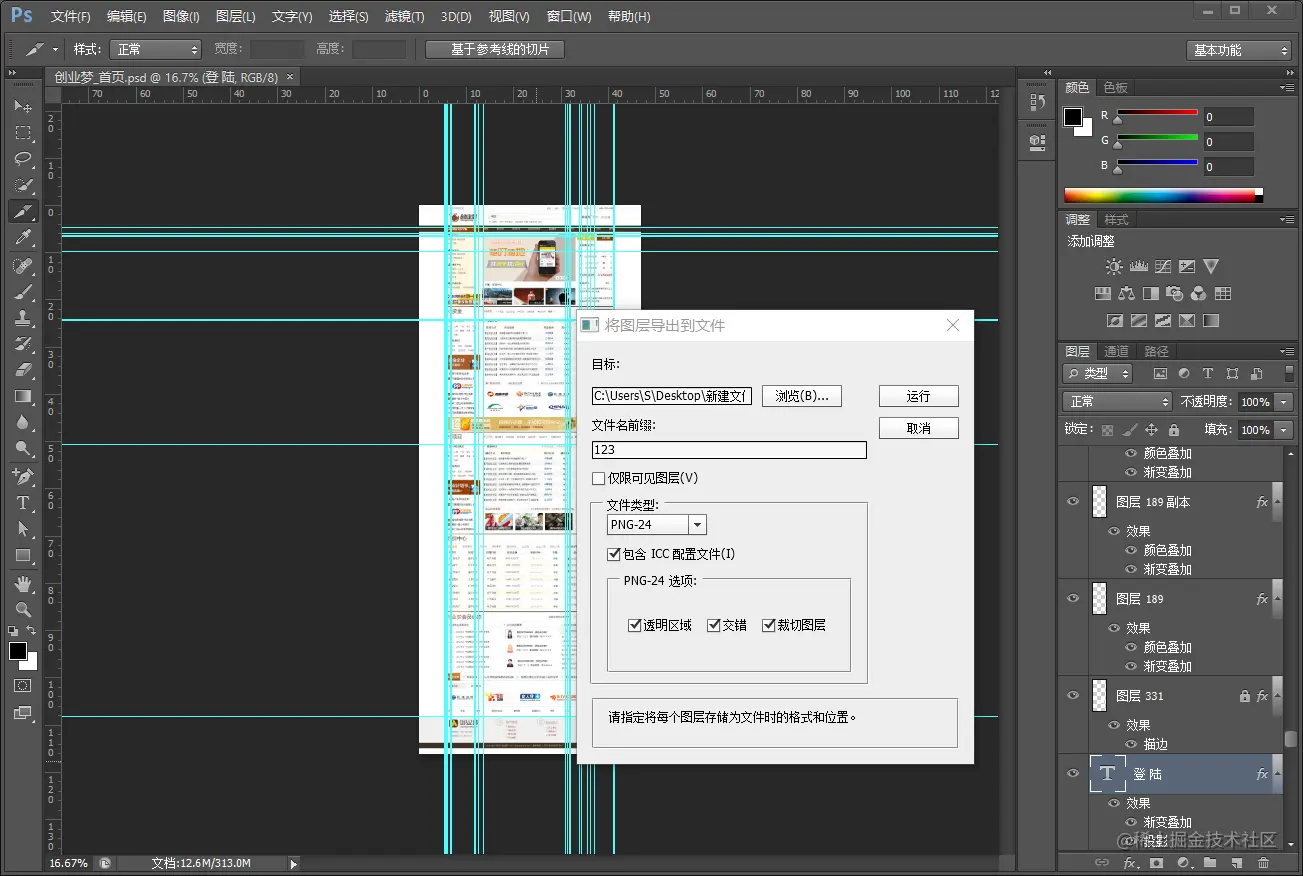Screen dimensions: 1303x876
Task: Open the 不透明度 slider dropdown arrow
Action: (x=1283, y=402)
